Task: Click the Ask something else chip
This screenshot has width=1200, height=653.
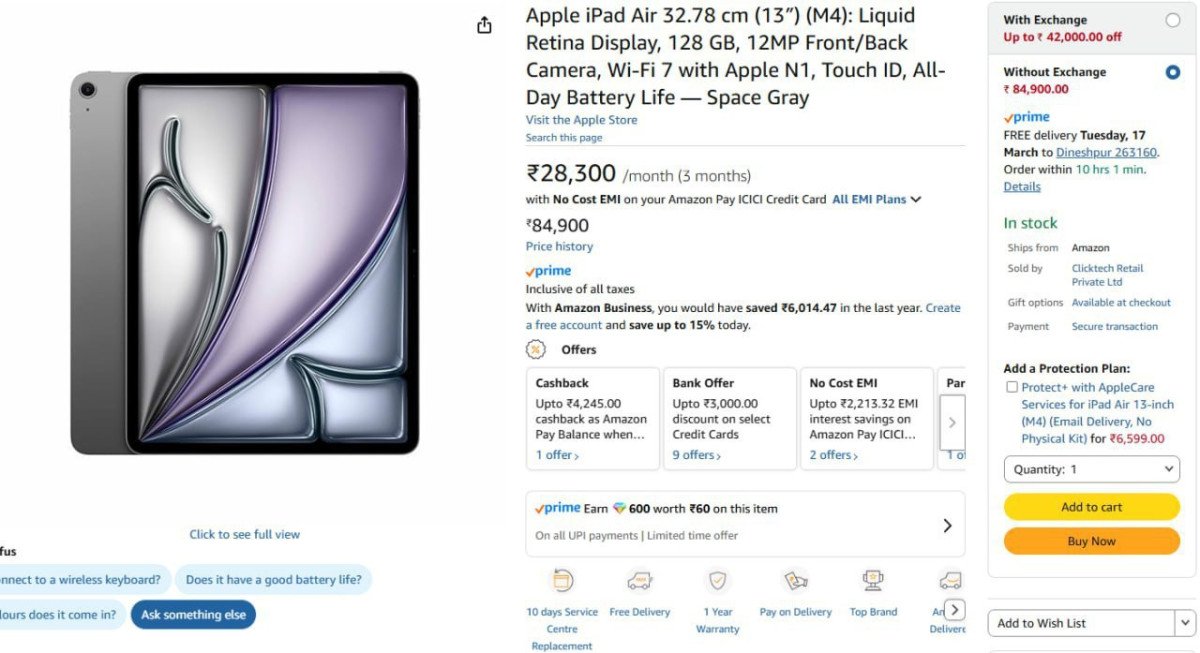Action: click(x=193, y=615)
